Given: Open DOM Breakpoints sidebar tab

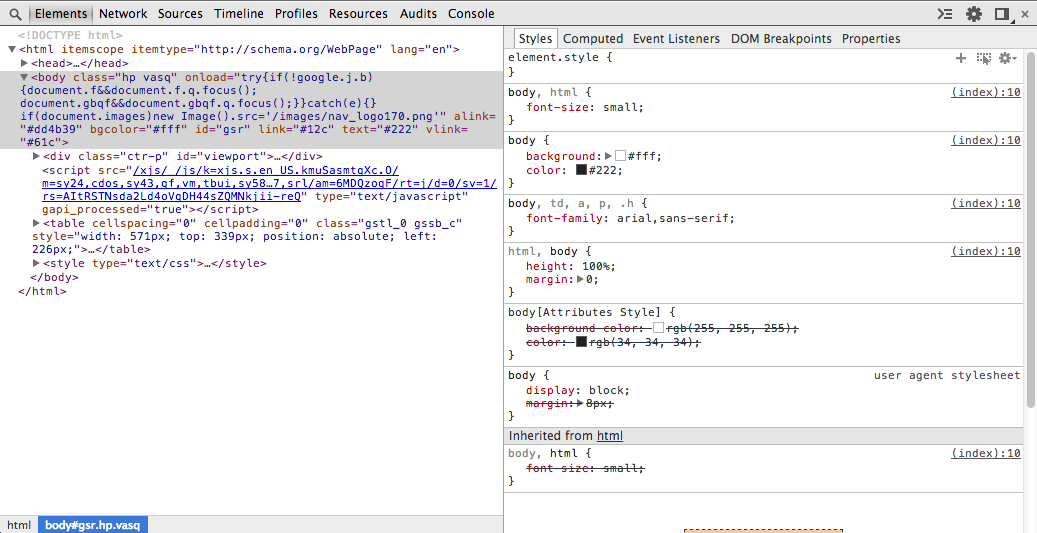Looking at the screenshot, I should pos(781,38).
